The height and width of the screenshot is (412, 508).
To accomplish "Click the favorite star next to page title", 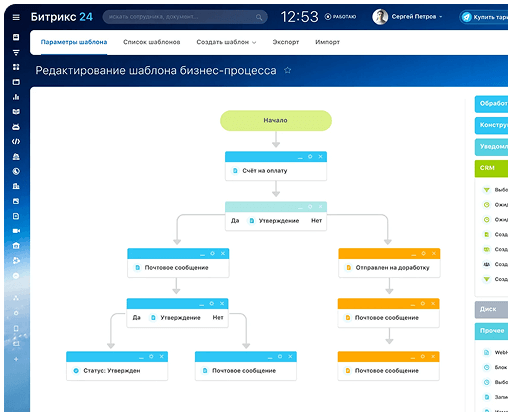I will (287, 70).
